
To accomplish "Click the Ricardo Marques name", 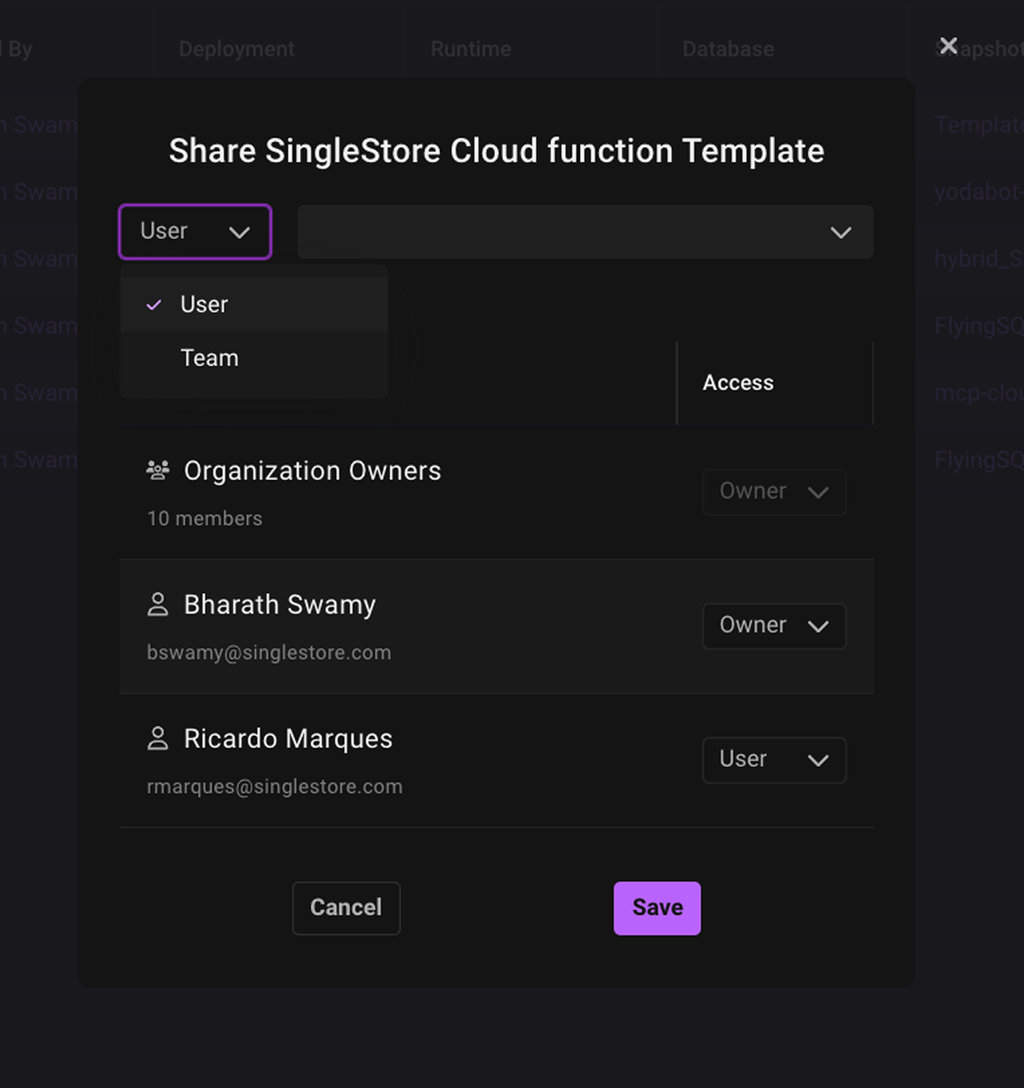I will pos(288,739).
